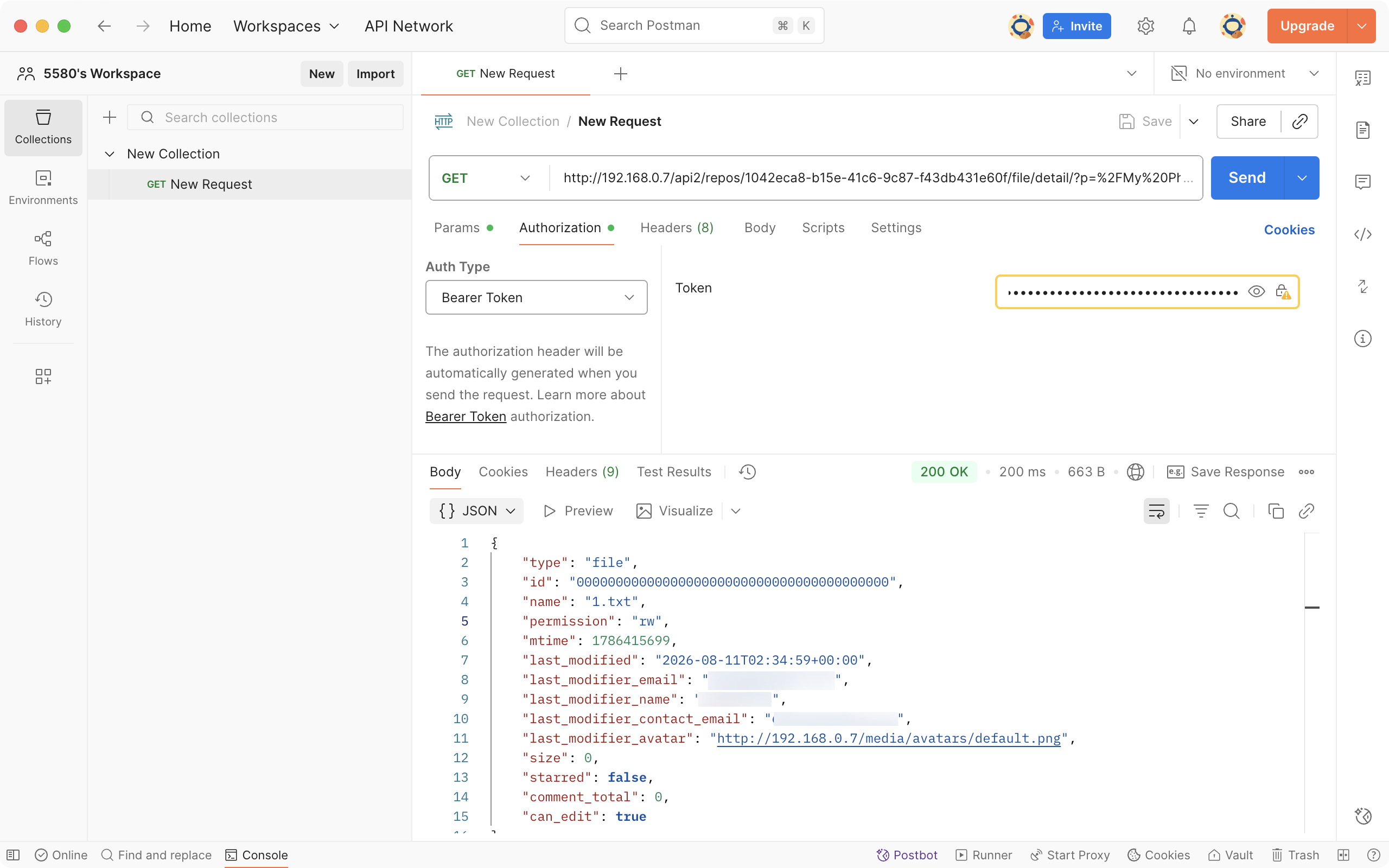
Task: Click the request URL input field
Action: 875,178
